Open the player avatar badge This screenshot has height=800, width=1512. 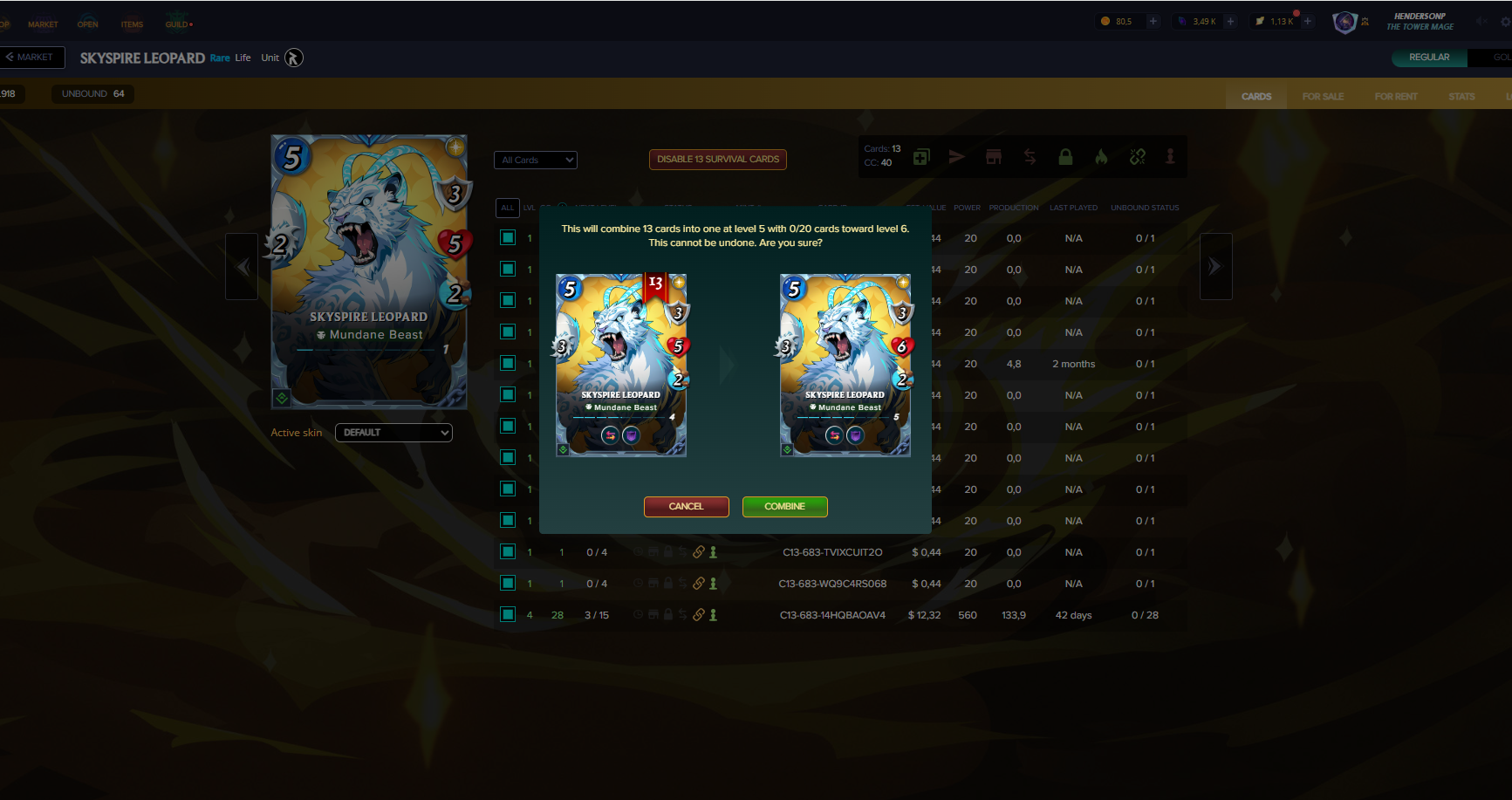pos(1345,22)
